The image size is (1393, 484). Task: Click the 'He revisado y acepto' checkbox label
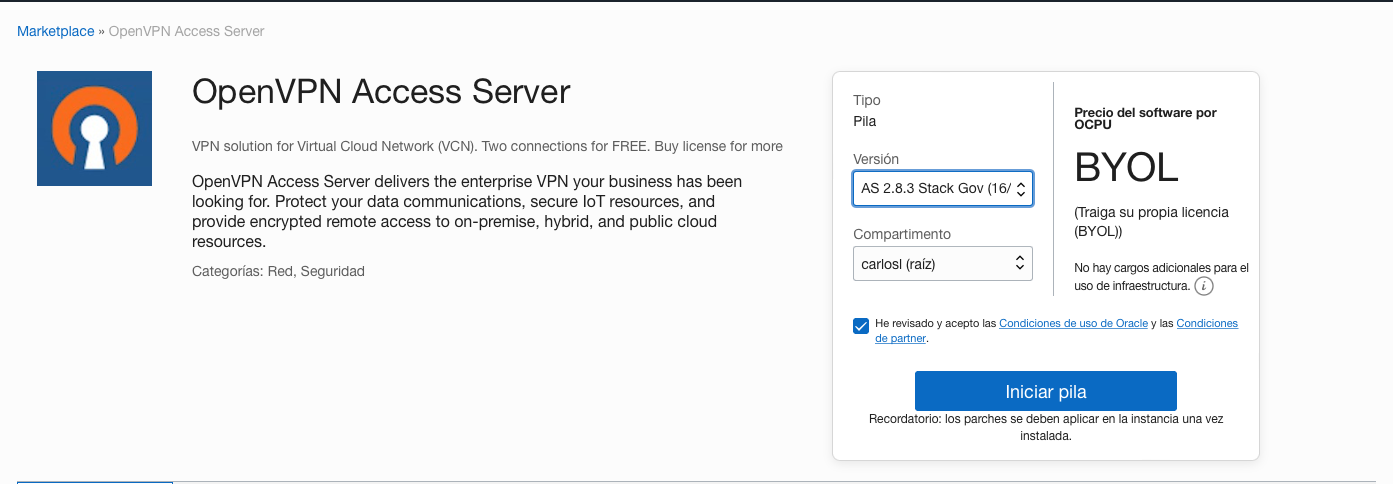point(1056,331)
